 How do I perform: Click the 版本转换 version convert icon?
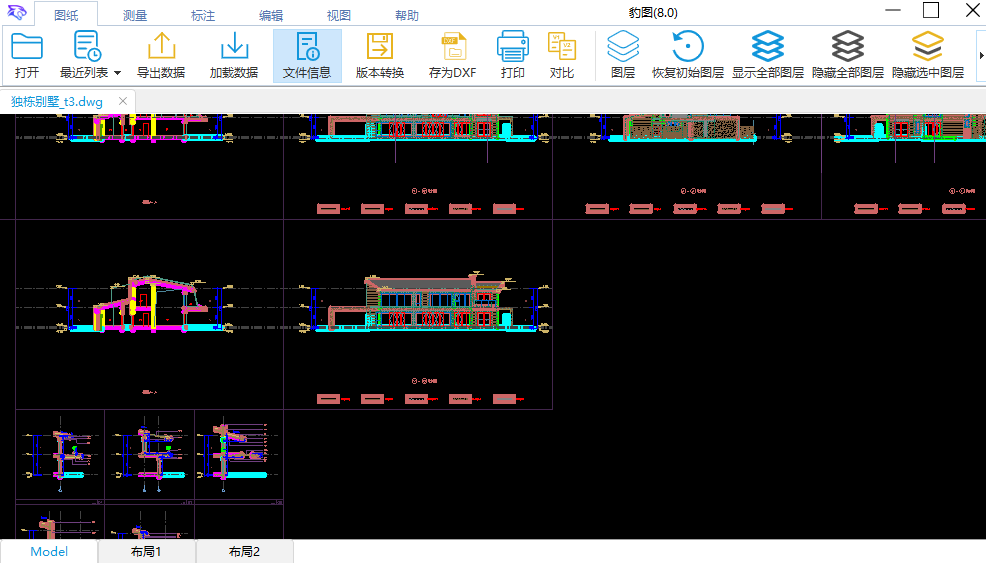pos(380,47)
